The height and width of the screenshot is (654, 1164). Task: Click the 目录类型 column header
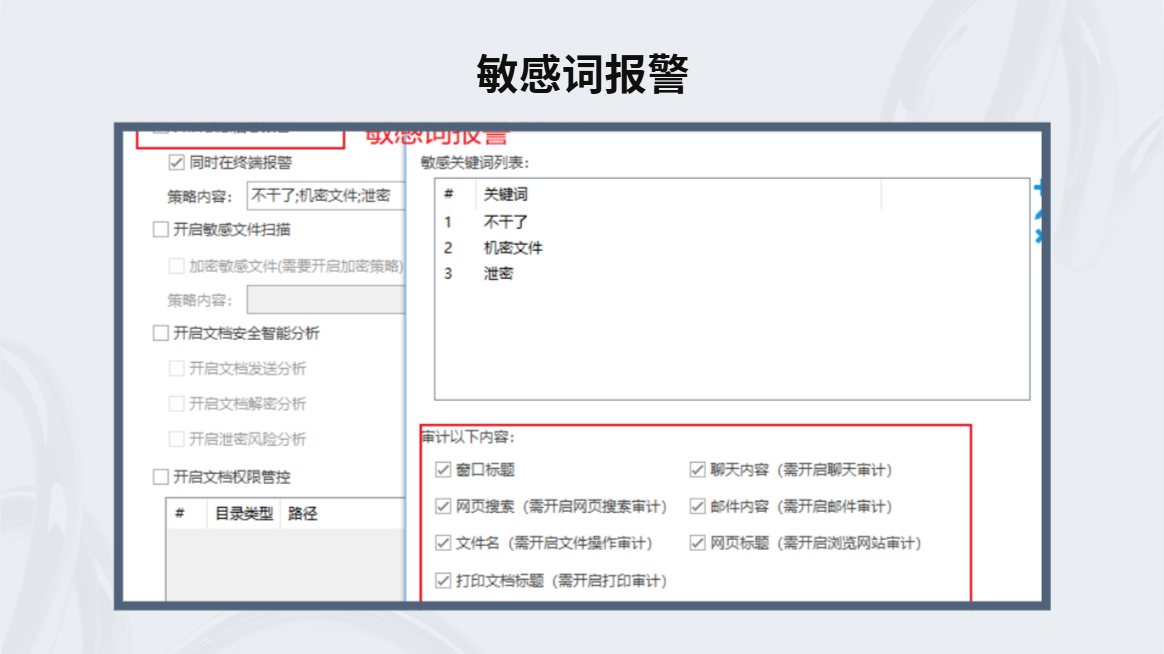[x=243, y=514]
